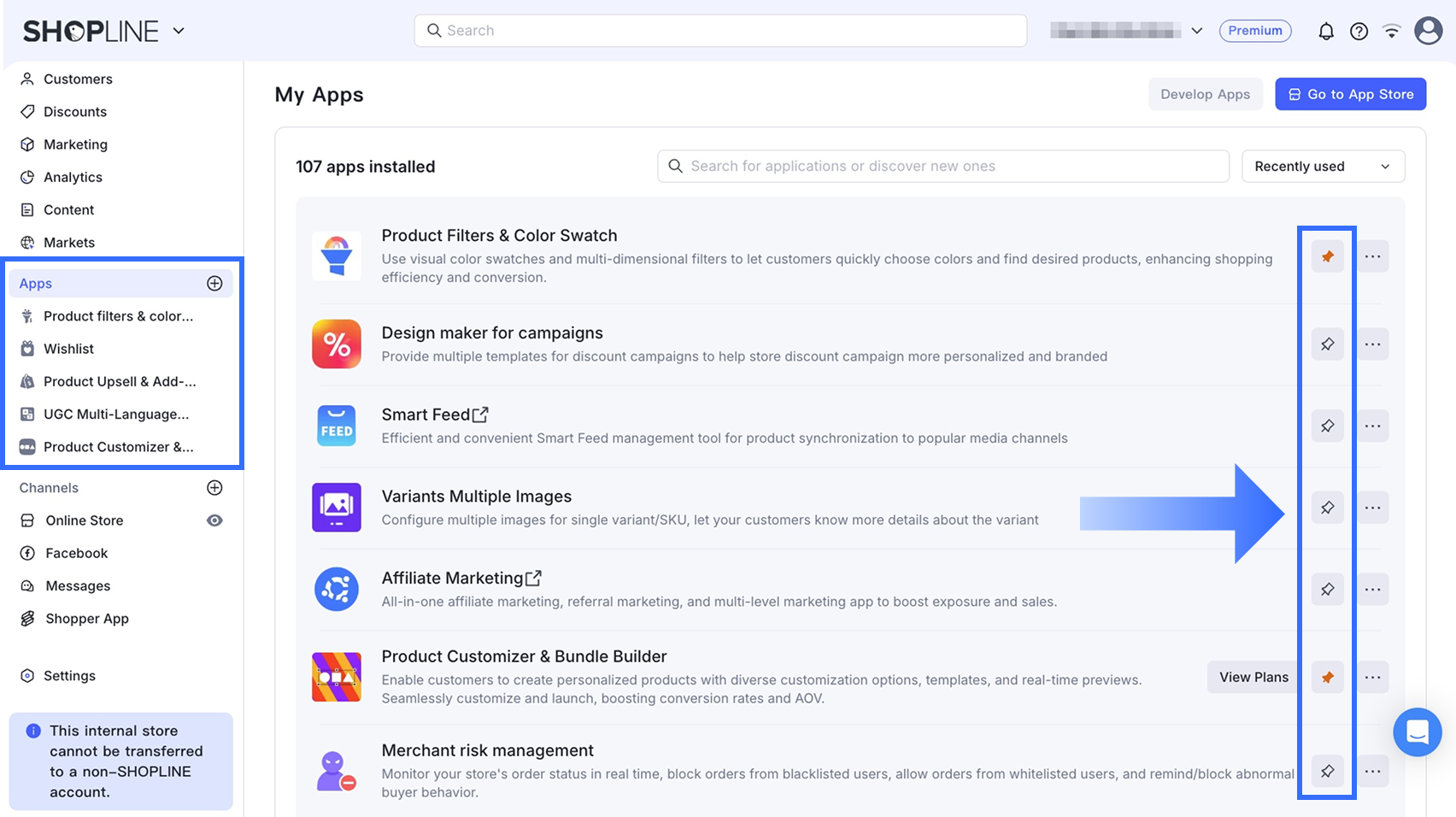Click the wifi status icon in header
The width and height of the screenshot is (1456, 817).
(1392, 32)
